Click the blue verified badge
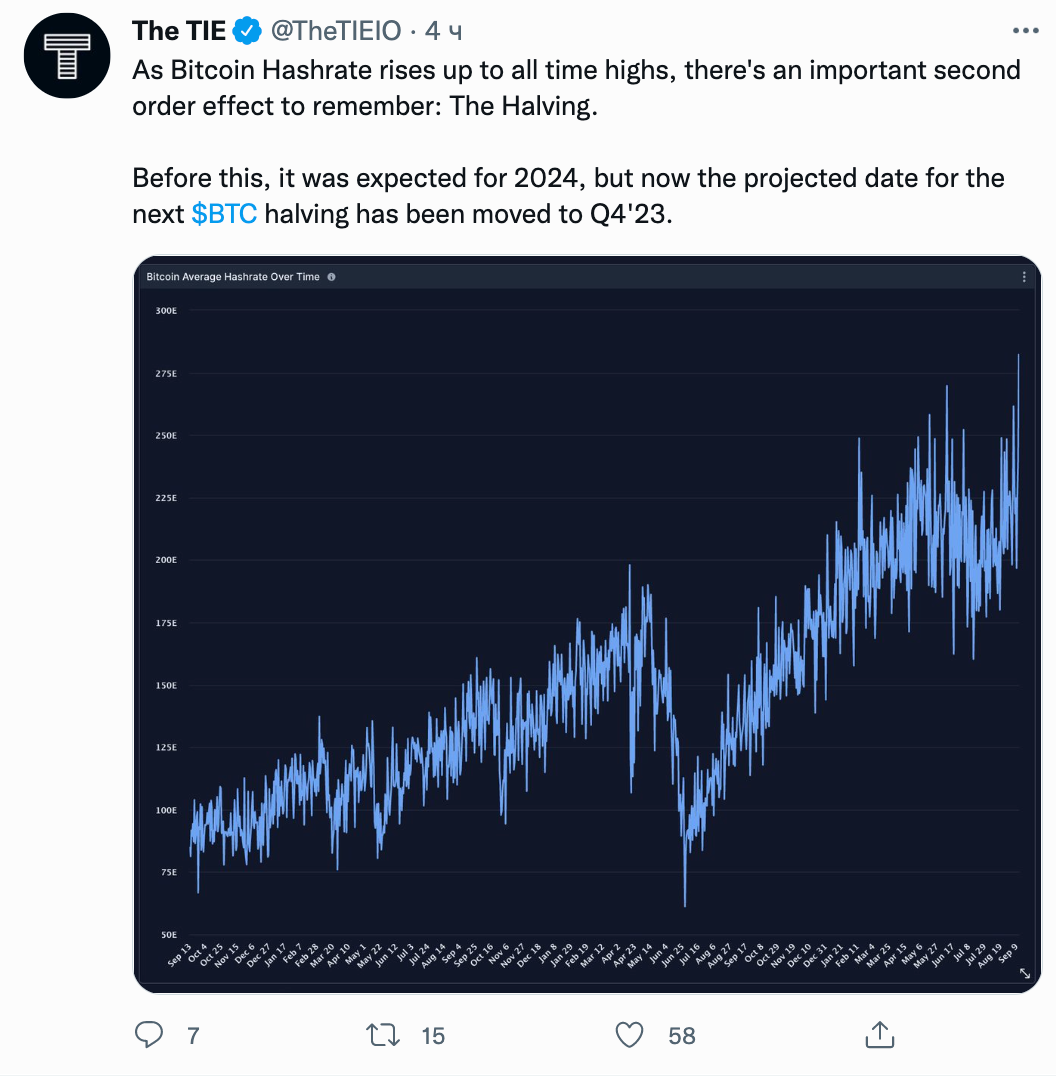Image resolution: width=1056 pixels, height=1086 pixels. tap(246, 32)
